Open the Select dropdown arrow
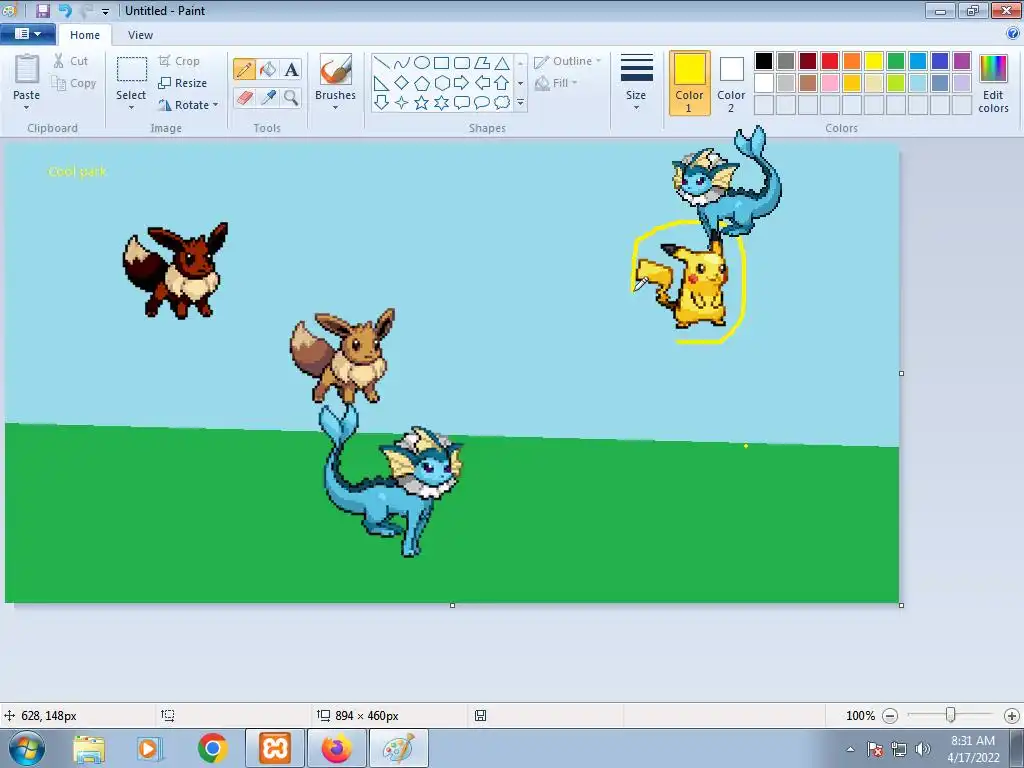 (131, 108)
